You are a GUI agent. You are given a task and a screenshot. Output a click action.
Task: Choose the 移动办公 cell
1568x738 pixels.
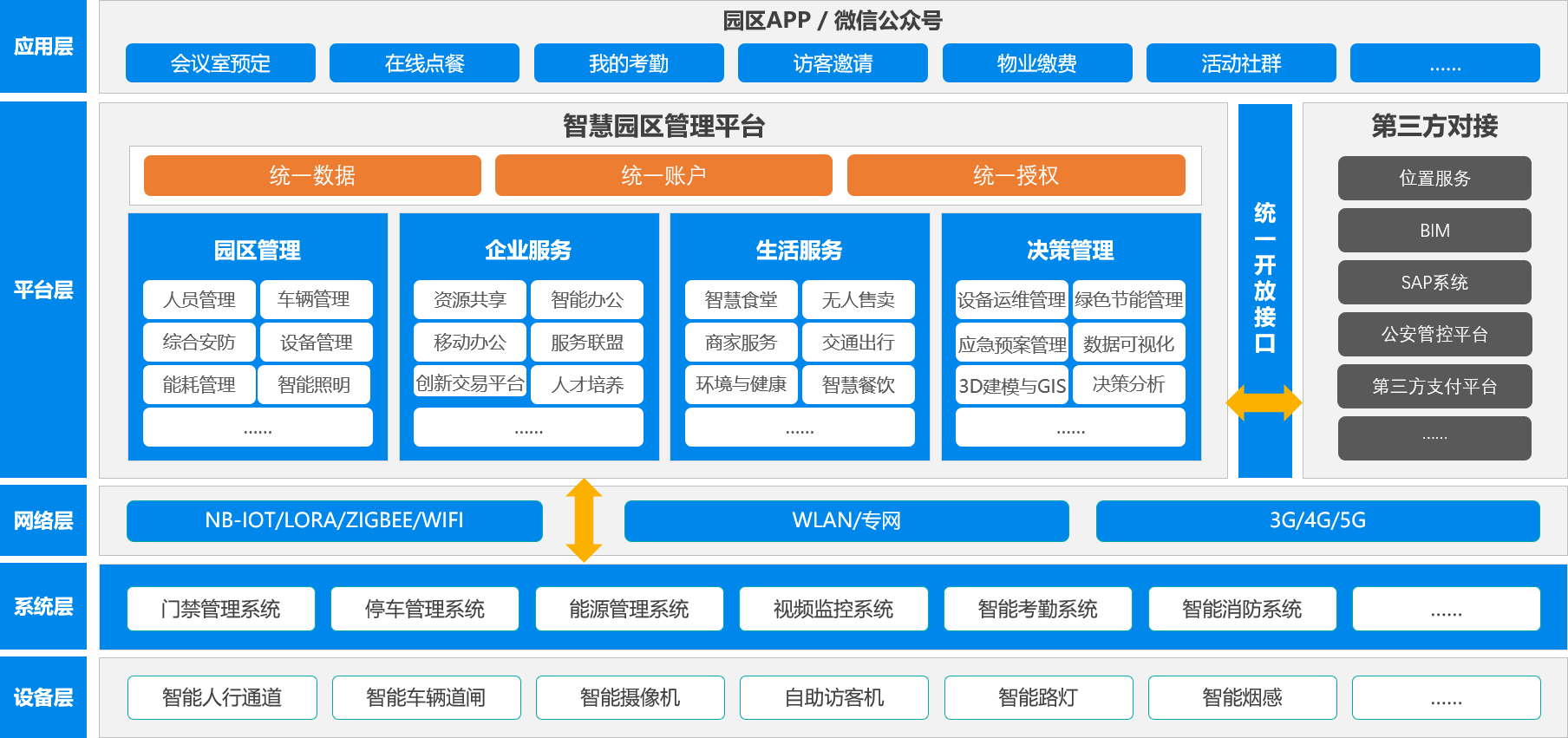(x=470, y=342)
